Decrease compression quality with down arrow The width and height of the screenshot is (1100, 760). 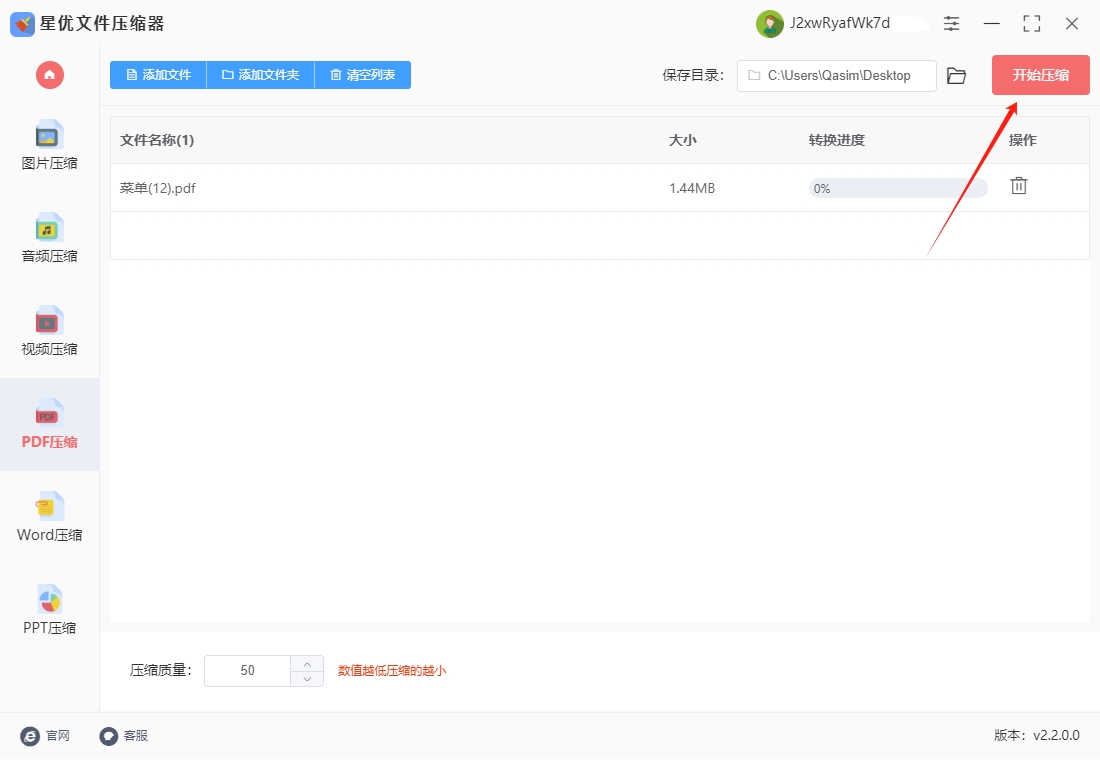point(307,679)
